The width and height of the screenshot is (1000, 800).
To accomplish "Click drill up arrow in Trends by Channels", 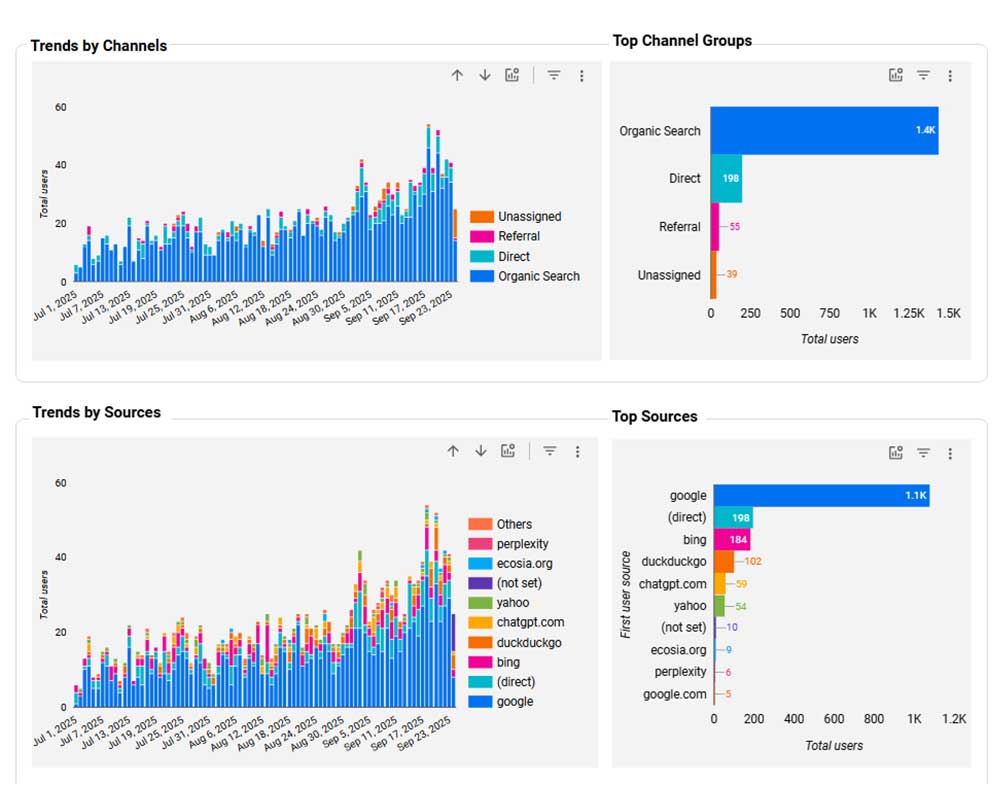I will (x=457, y=75).
